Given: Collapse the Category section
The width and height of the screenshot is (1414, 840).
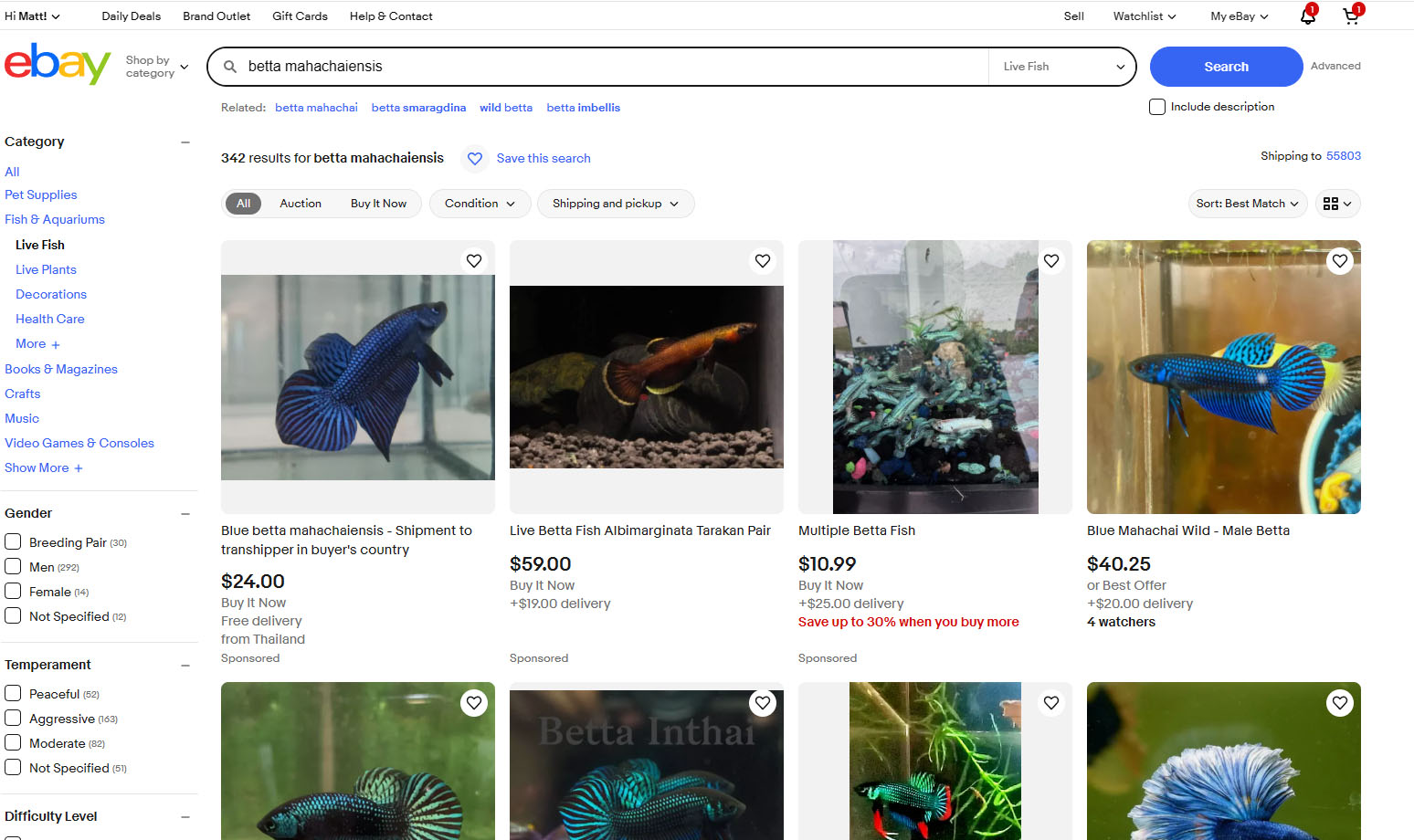Looking at the screenshot, I should [x=185, y=142].
